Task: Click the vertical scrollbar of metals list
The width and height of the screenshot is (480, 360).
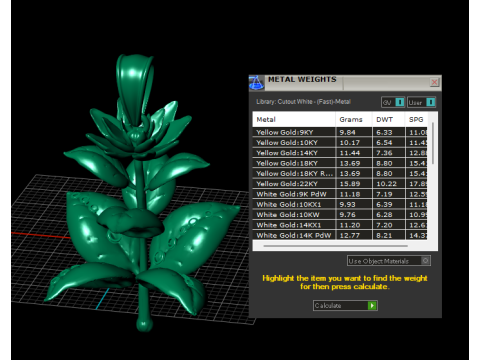Action: click(x=433, y=143)
